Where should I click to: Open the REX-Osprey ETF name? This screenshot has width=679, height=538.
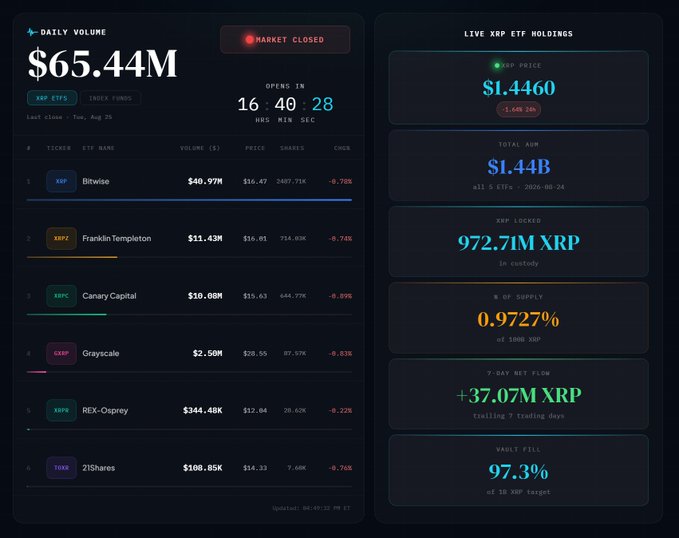[105, 410]
